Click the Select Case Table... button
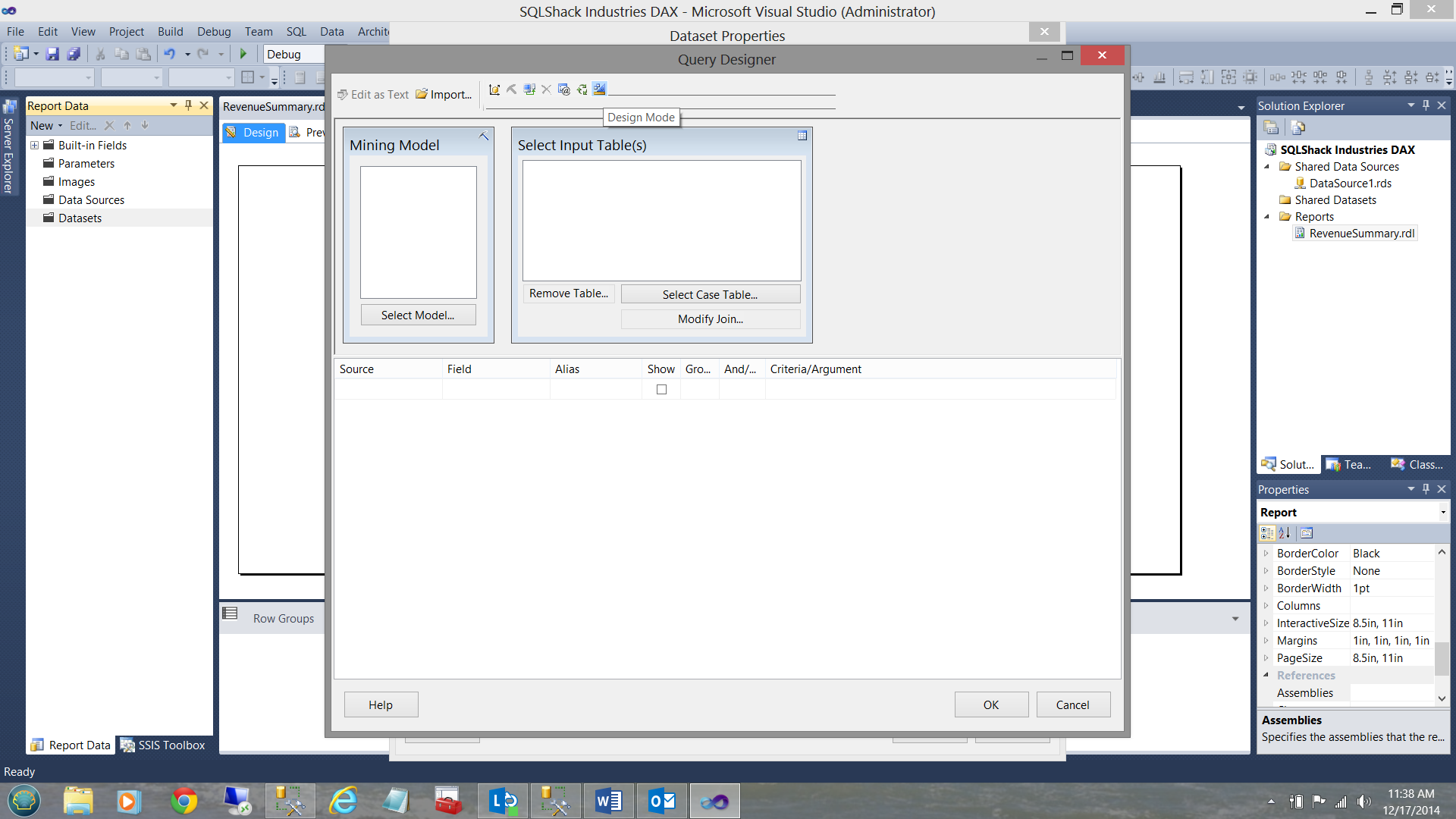The image size is (1456, 819). coord(710,294)
